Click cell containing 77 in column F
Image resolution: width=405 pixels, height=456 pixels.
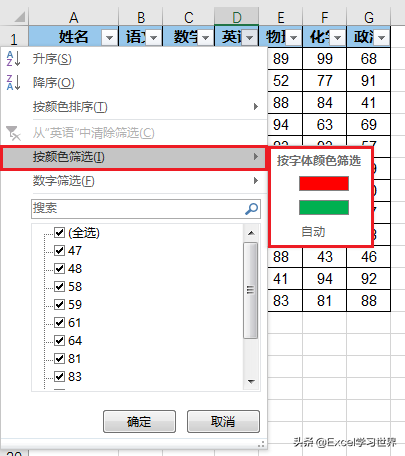325,81
